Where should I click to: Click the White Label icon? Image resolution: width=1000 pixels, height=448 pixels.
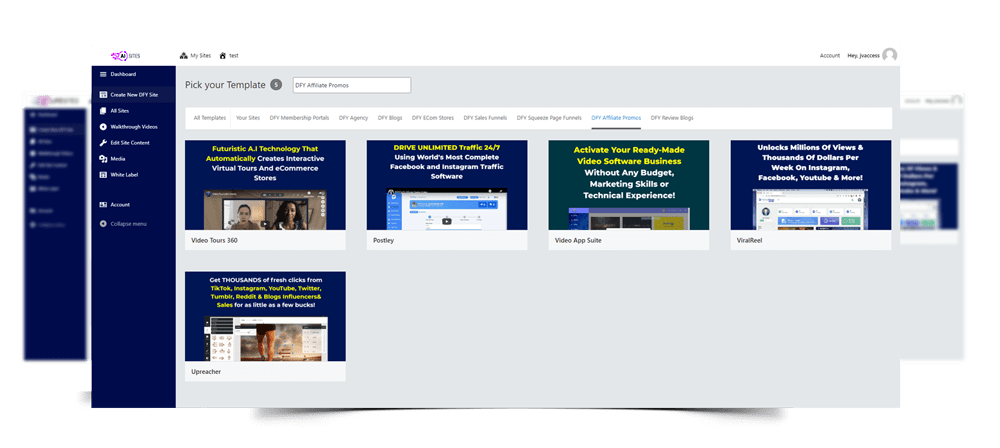click(x=103, y=174)
